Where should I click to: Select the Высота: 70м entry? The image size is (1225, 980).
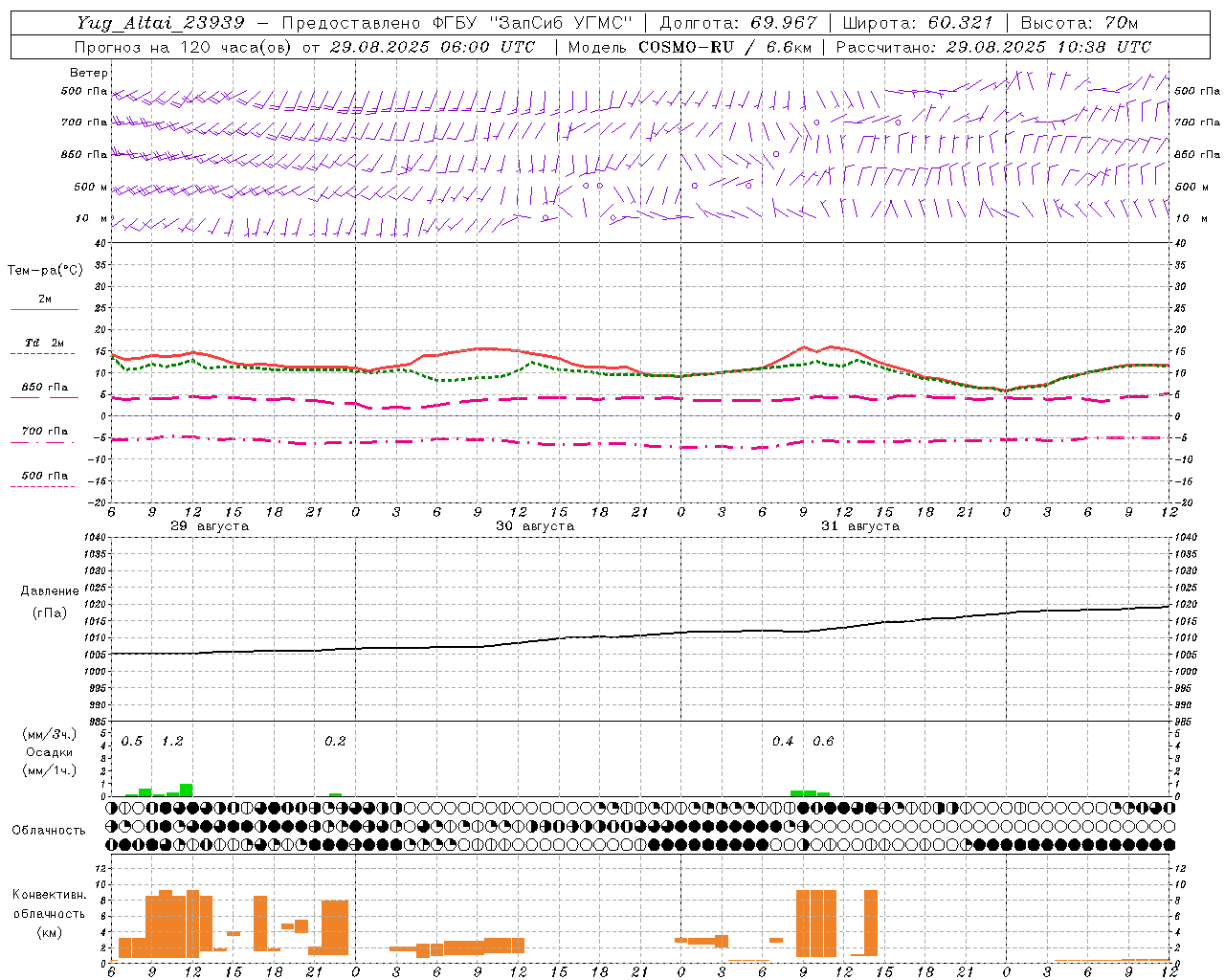click(x=1079, y=23)
